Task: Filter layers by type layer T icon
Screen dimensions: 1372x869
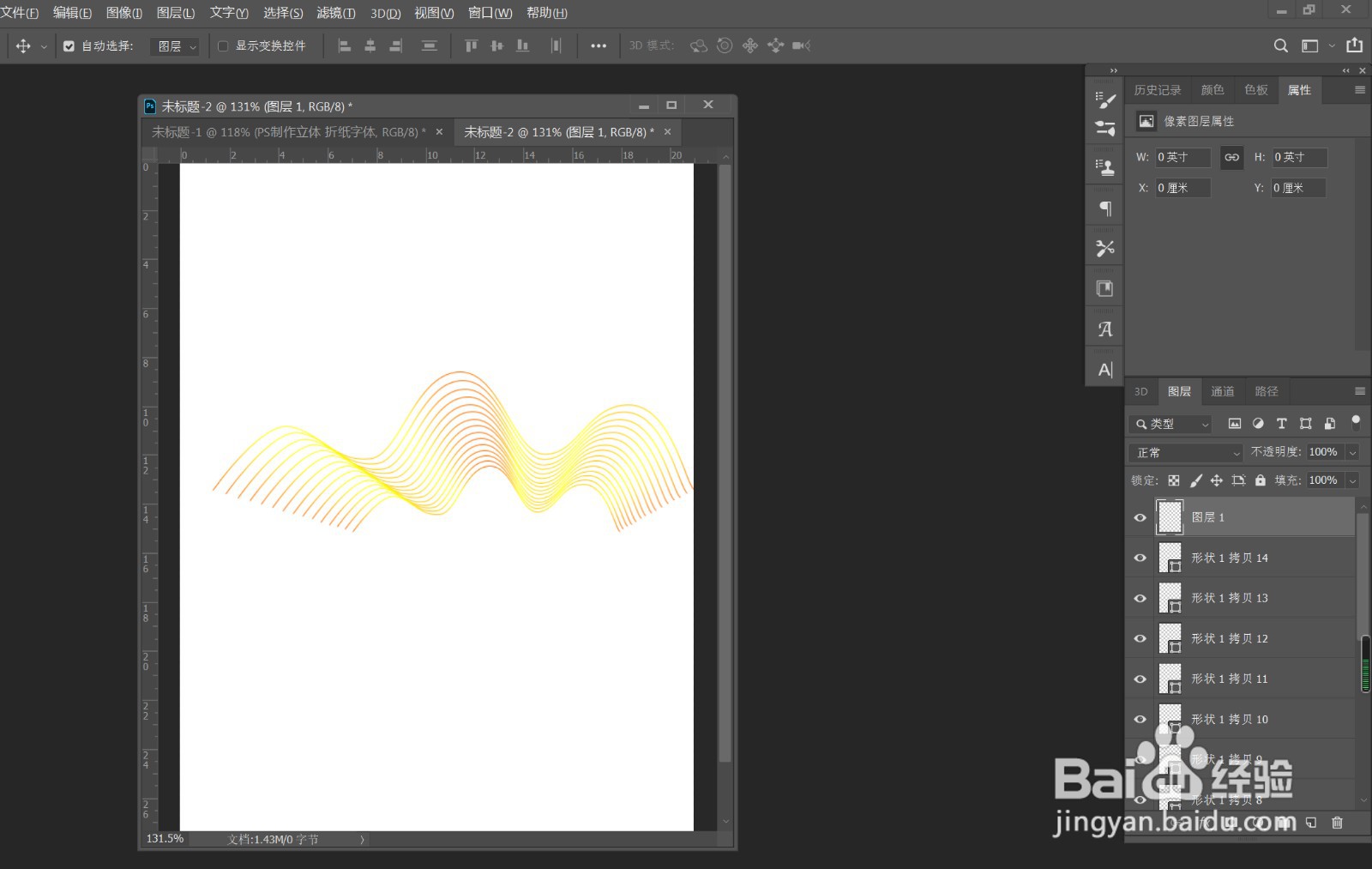Action: coord(1281,424)
